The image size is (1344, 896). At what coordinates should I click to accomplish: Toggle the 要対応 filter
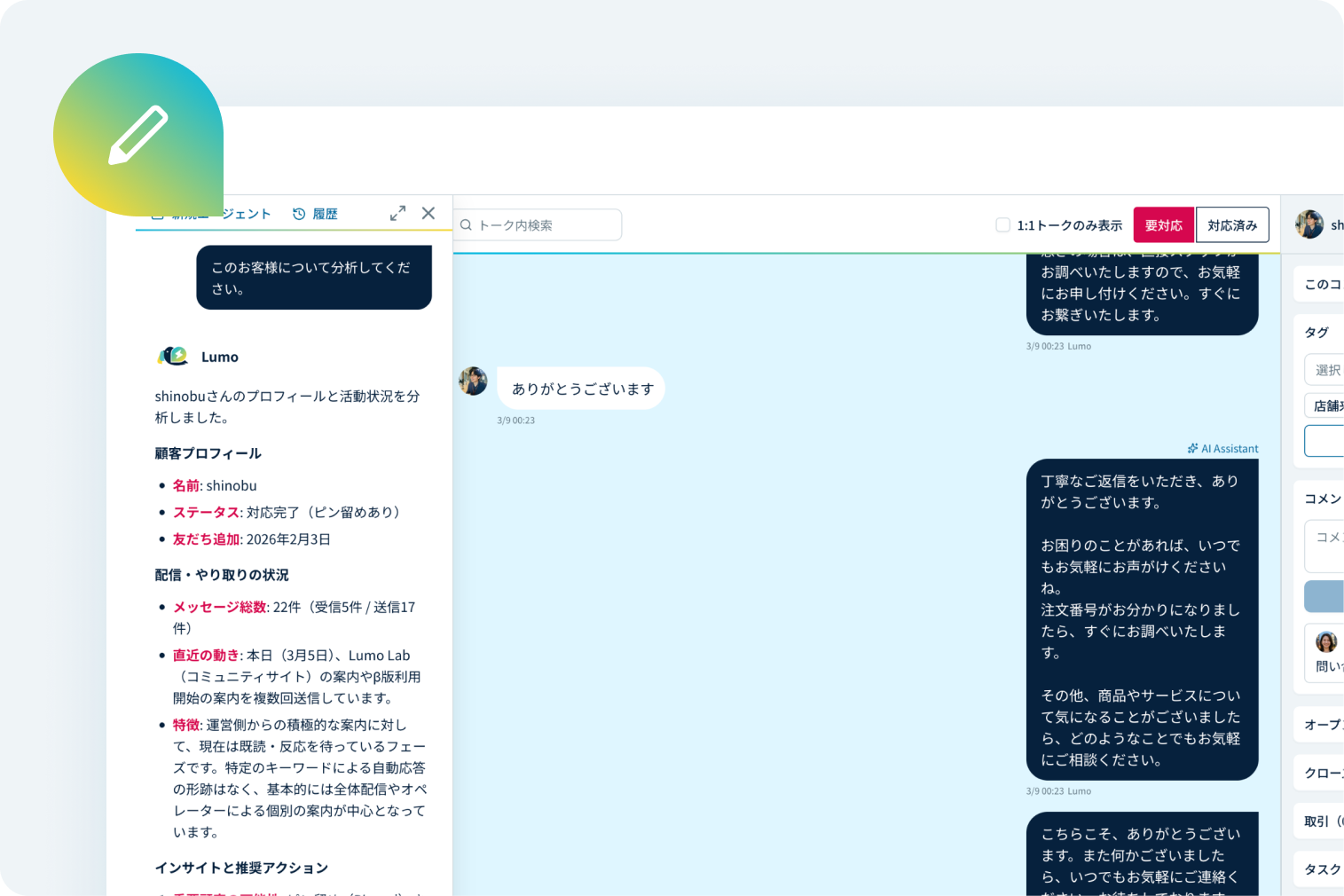[1163, 224]
